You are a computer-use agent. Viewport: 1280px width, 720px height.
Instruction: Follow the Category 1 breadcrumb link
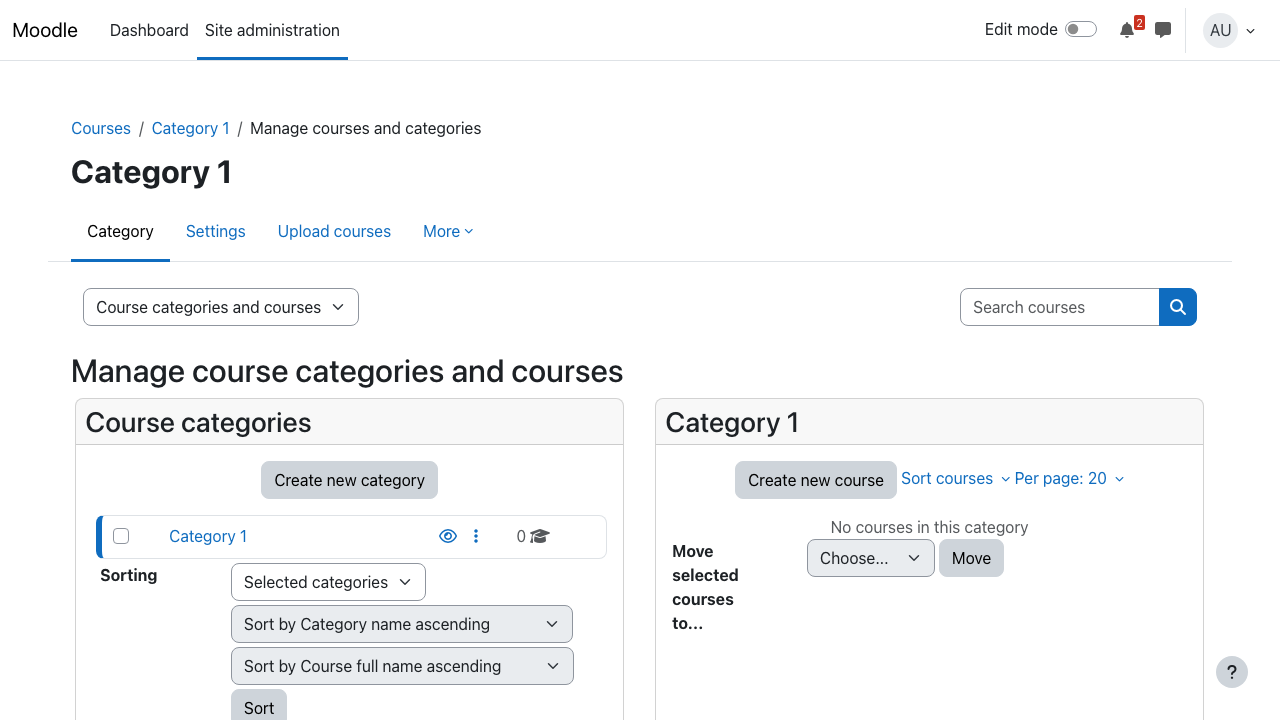coord(191,128)
